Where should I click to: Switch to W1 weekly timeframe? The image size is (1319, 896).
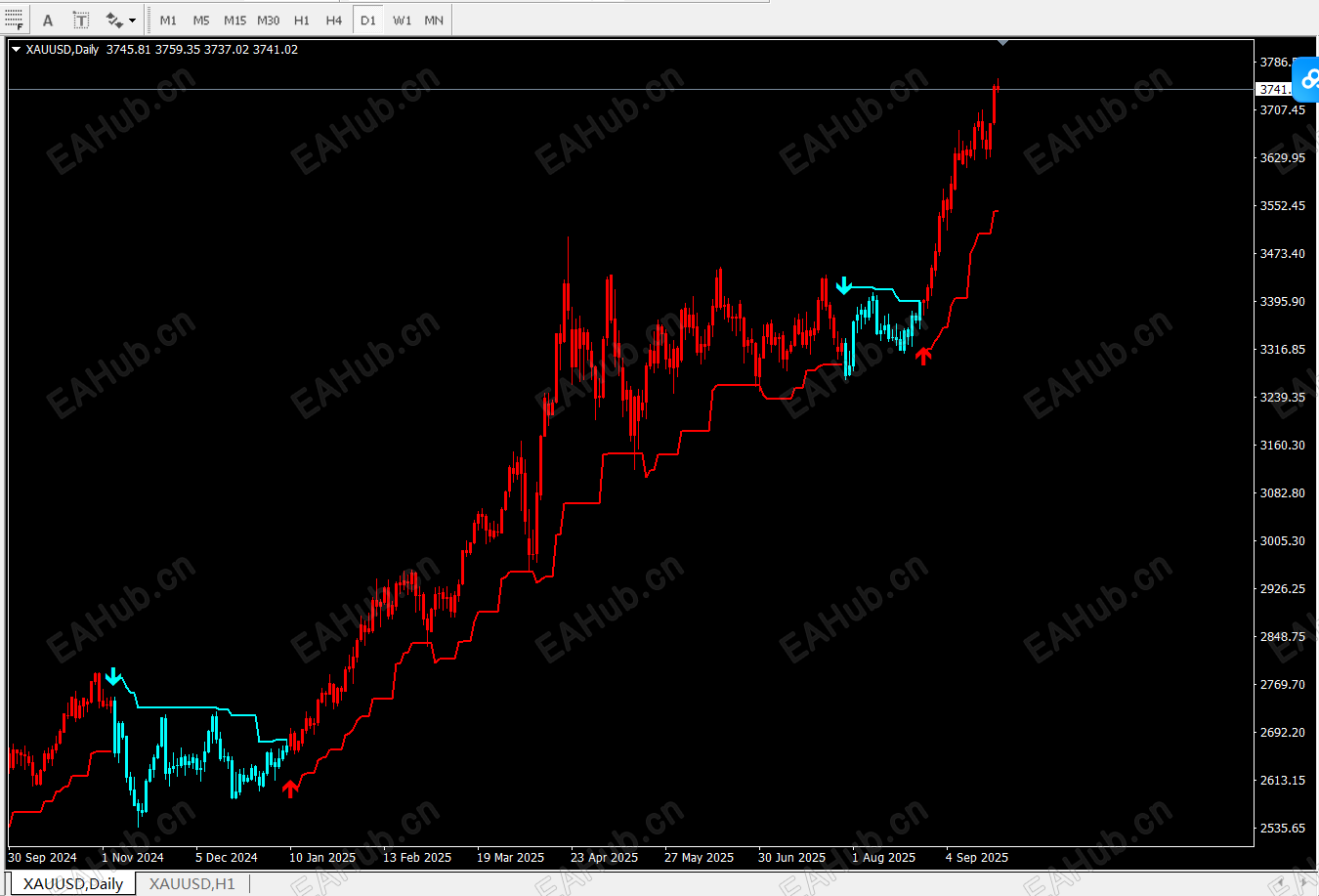click(x=402, y=20)
